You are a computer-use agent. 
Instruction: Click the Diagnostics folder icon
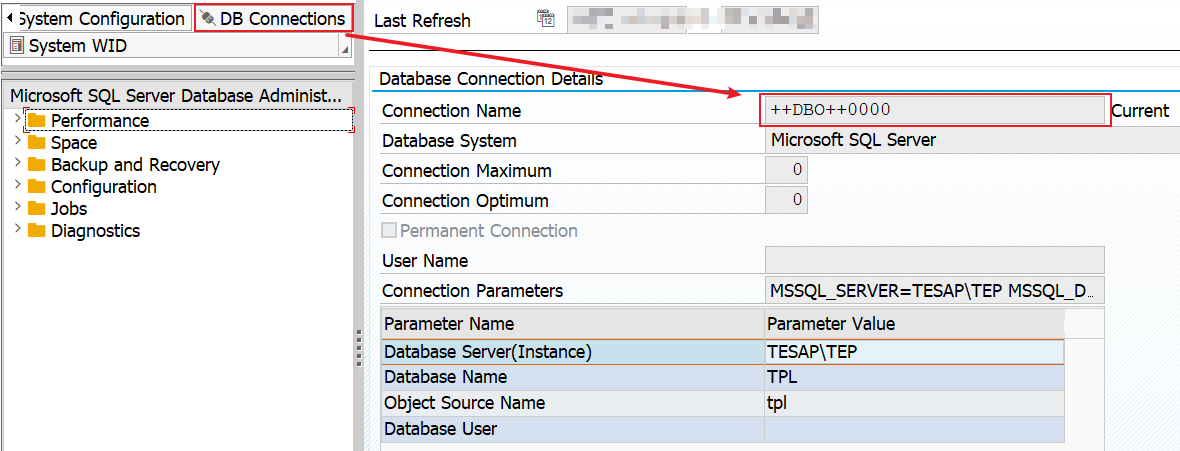point(37,231)
